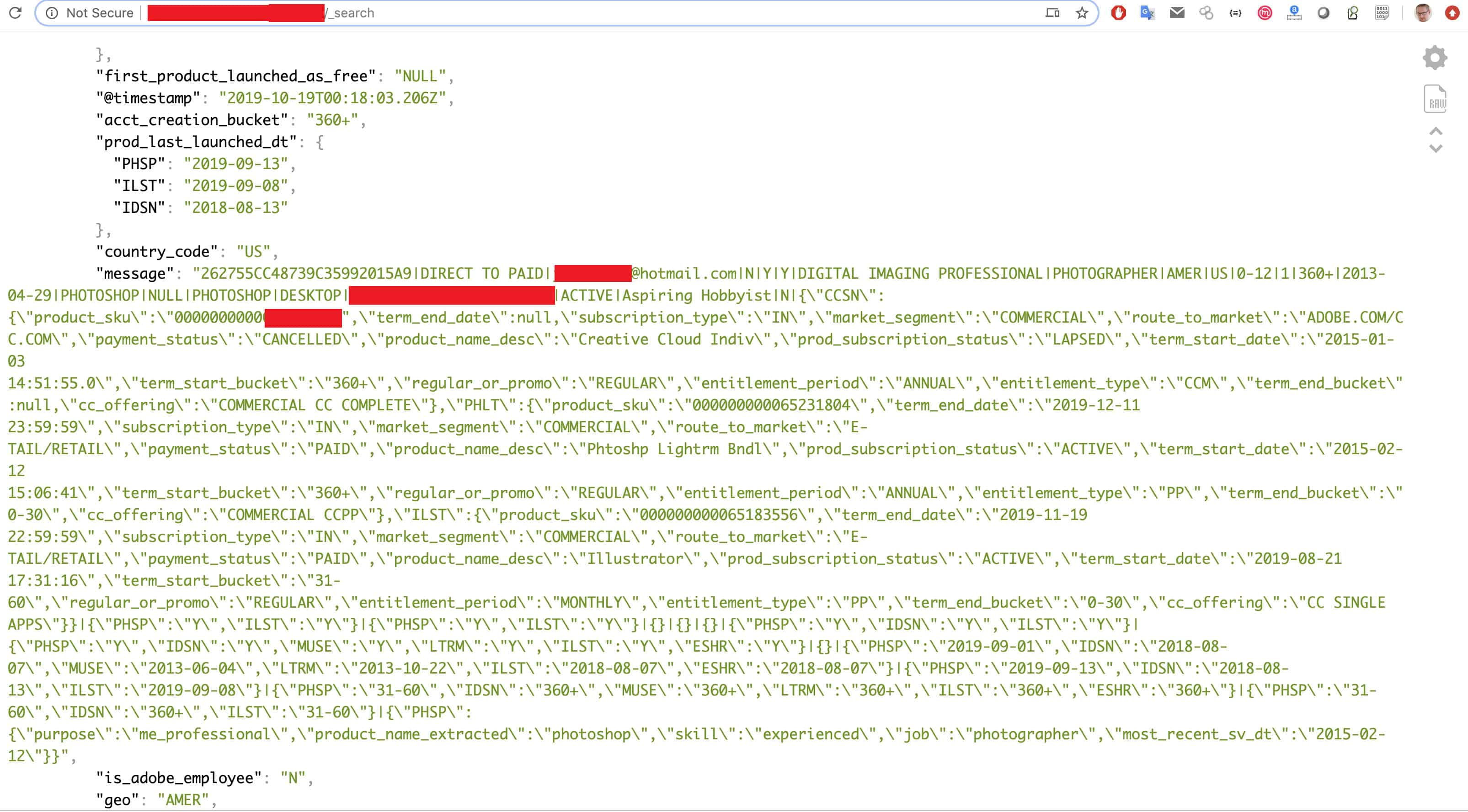Switch to RAW JSON view
The image size is (1468, 812).
[x=1434, y=100]
